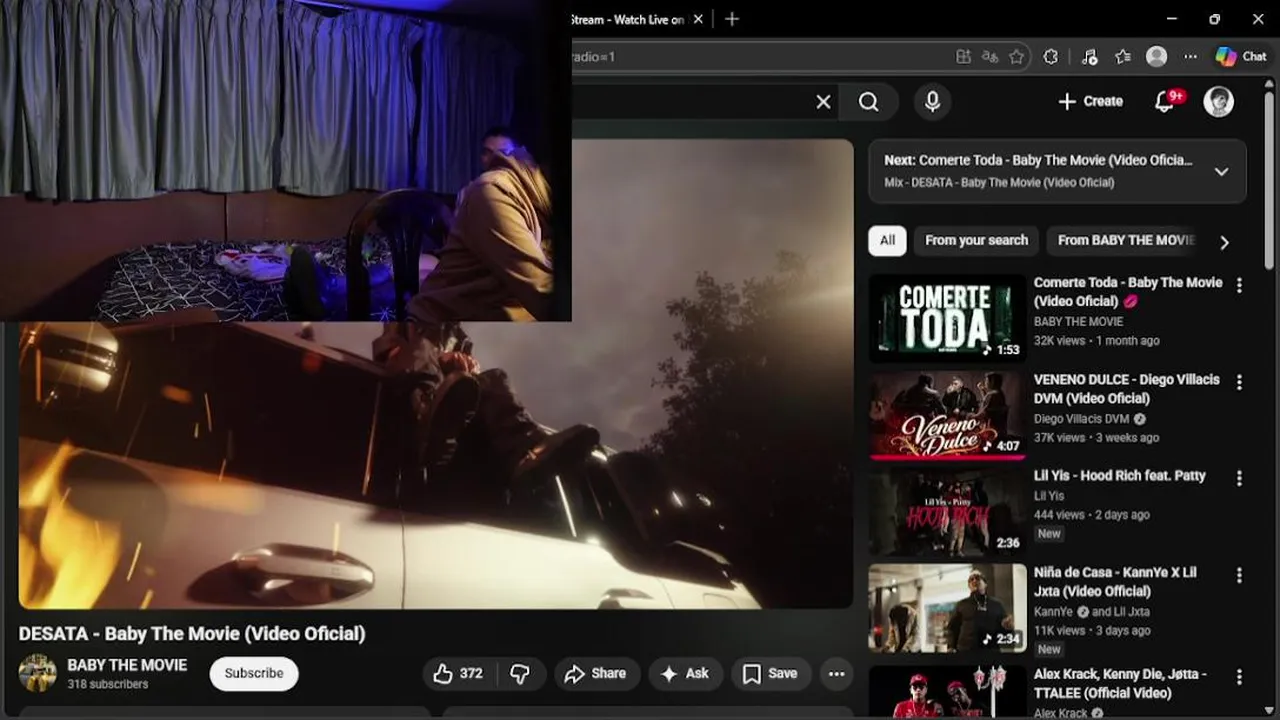
Task: Open options menu for Comerte Toda video
Action: [1239, 285]
